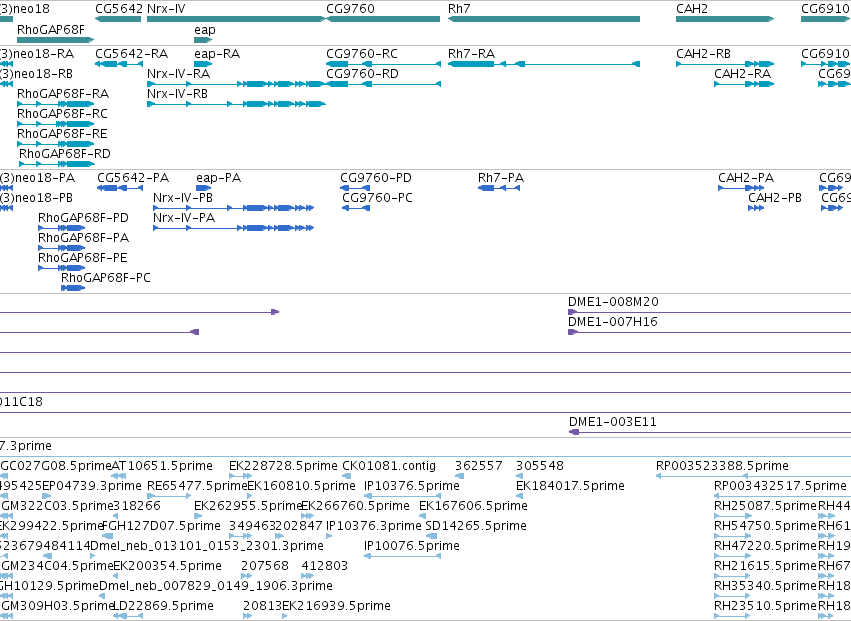Click EST EK228728.5prime label
Image resolution: width=851 pixels, height=621 pixels.
283,466
